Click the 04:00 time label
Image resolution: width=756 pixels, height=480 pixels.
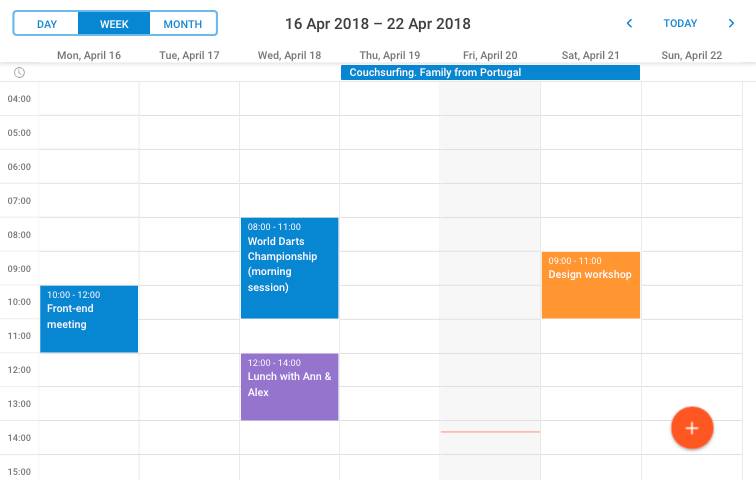pyautogui.click(x=19, y=99)
